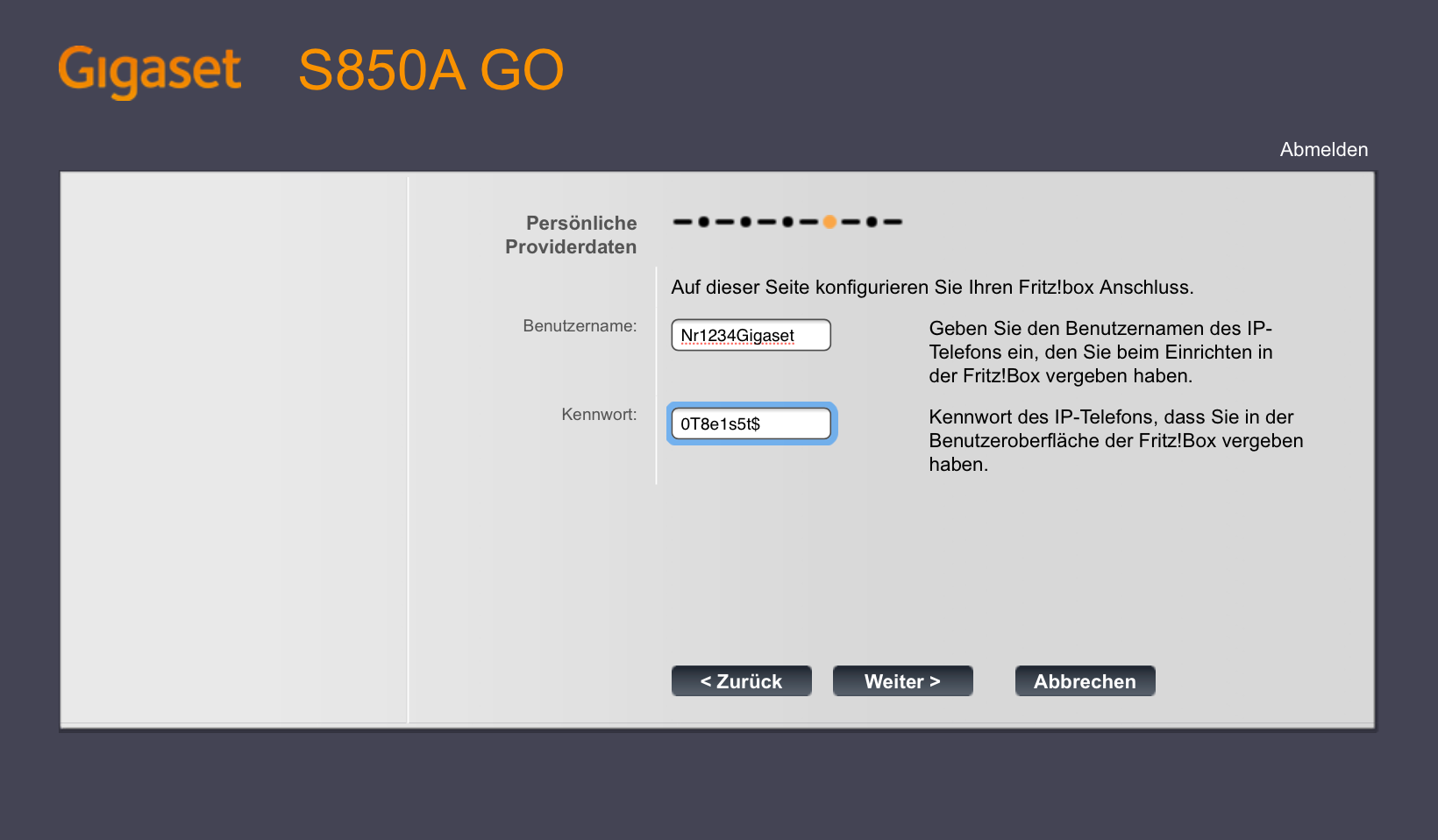Screen dimensions: 1438x840
Task: Select the third wizard progress dot
Action: pos(787,222)
